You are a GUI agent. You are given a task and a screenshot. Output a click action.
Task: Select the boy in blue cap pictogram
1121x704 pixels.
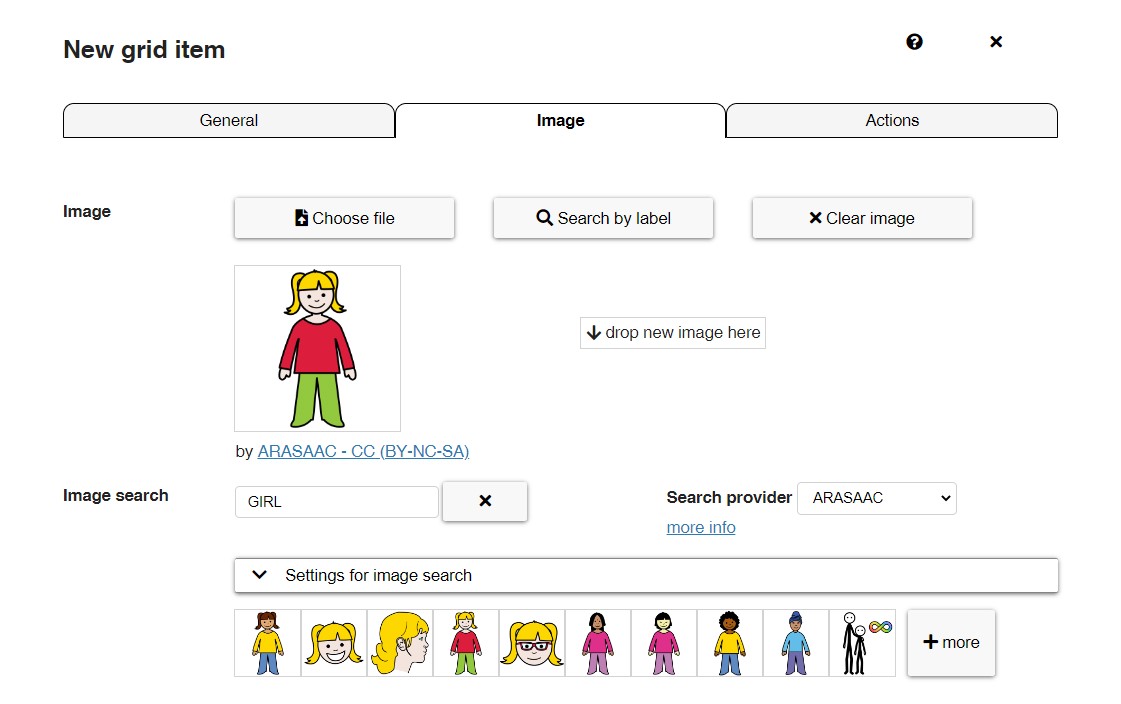797,642
